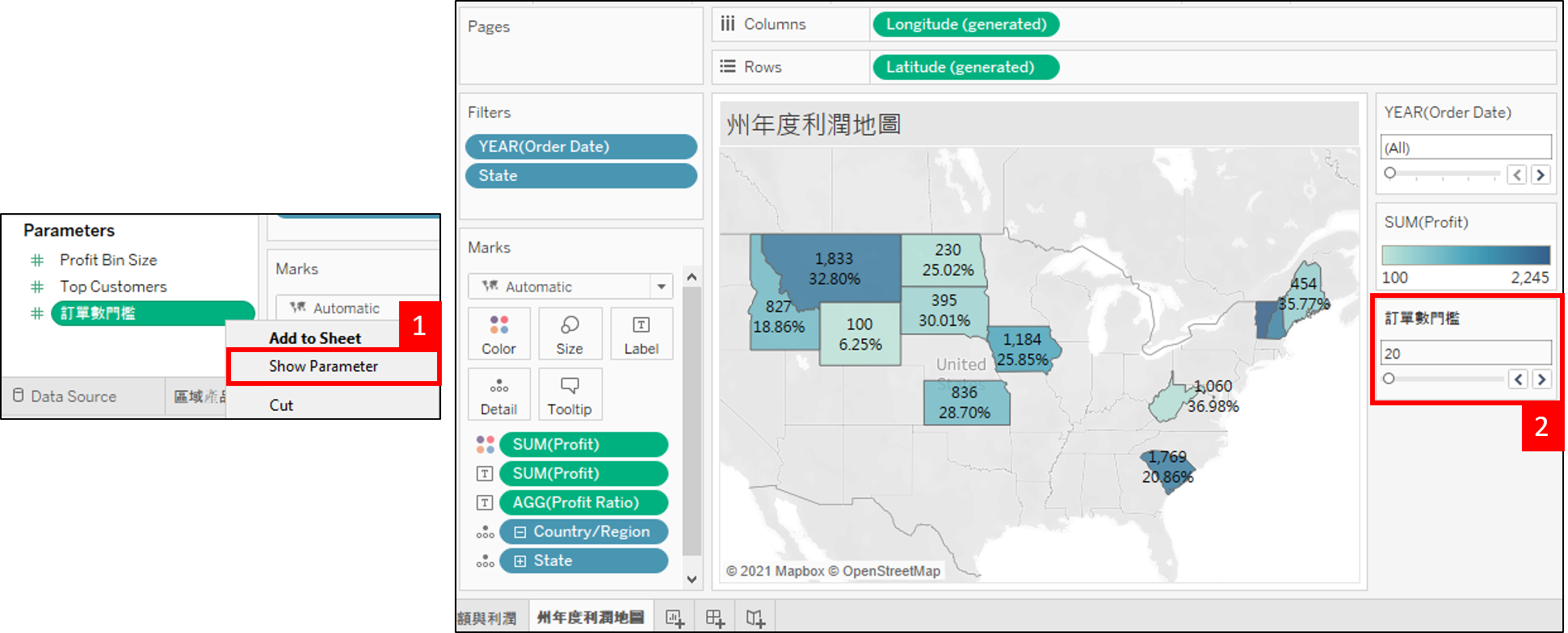Click the (All) value field in year filter
The height and width of the screenshot is (633, 1568).
click(x=1465, y=147)
